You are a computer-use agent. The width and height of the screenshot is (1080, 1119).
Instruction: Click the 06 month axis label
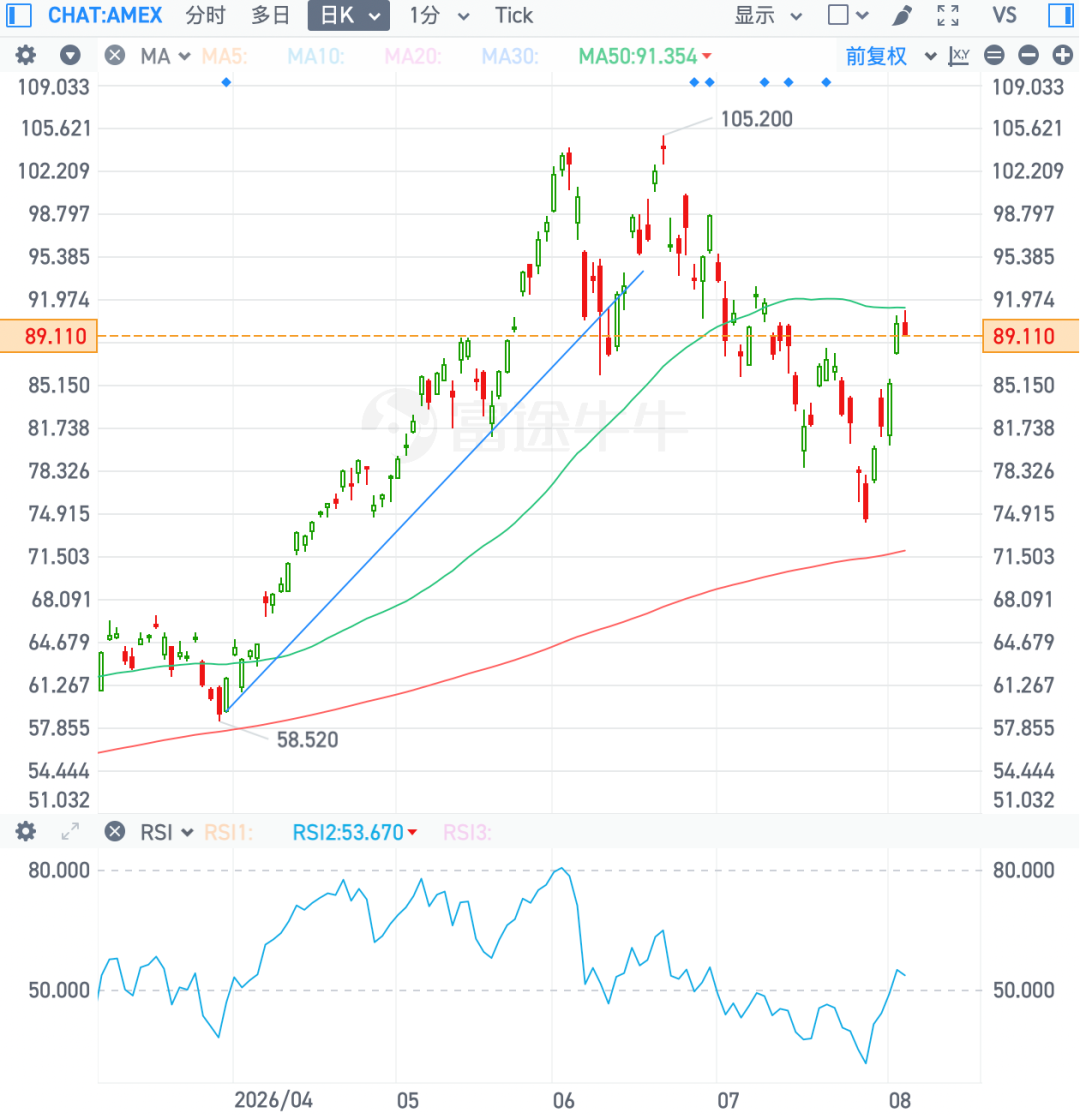(x=563, y=1100)
